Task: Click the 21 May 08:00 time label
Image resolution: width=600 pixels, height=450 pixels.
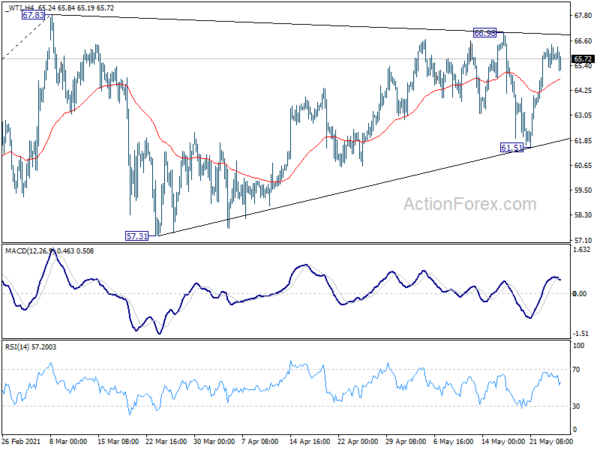Action: (x=551, y=441)
